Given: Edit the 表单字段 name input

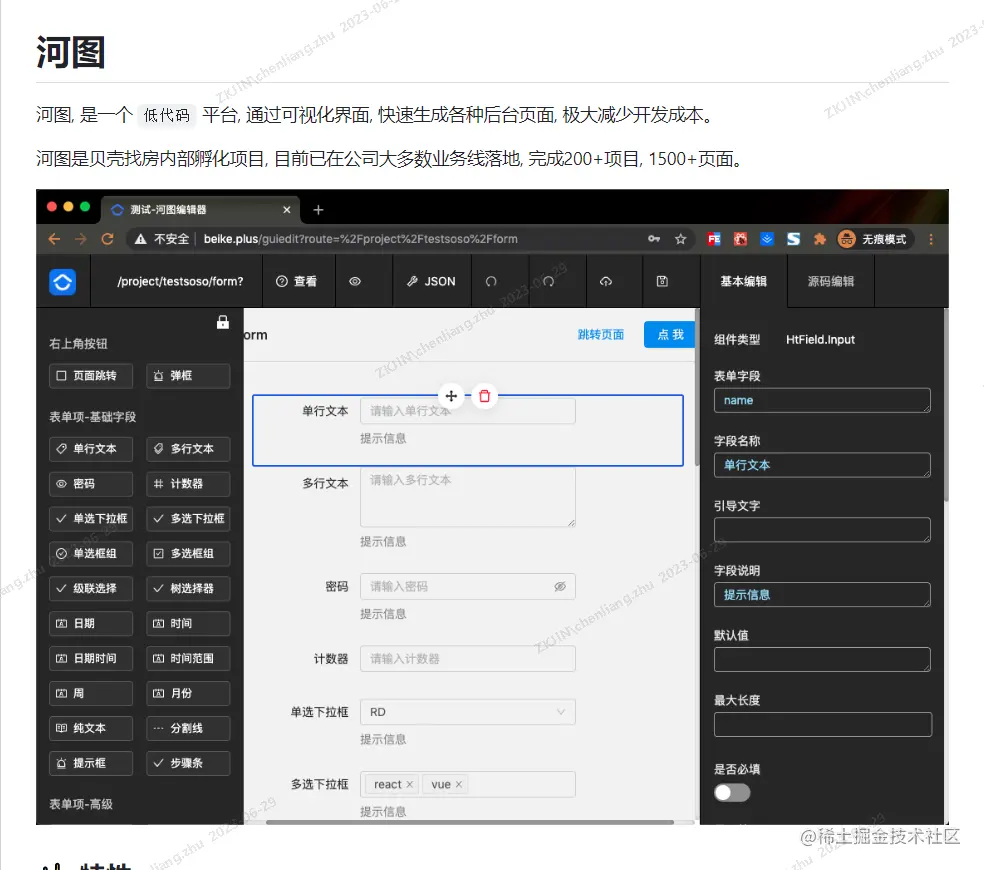Looking at the screenshot, I should (822, 400).
